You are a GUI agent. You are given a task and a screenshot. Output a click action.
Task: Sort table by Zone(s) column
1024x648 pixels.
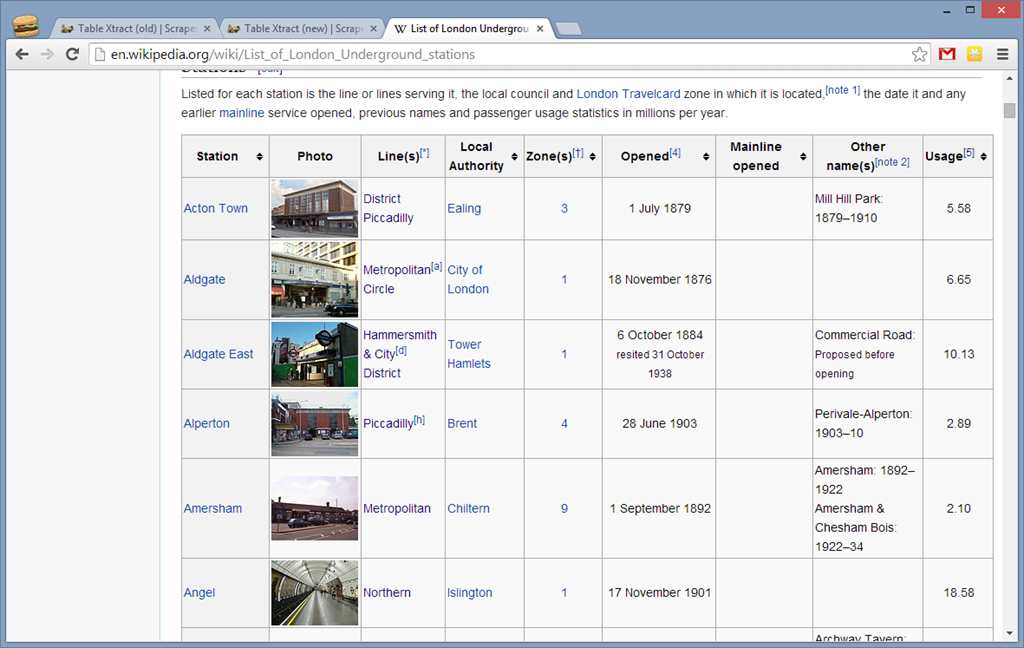click(592, 157)
